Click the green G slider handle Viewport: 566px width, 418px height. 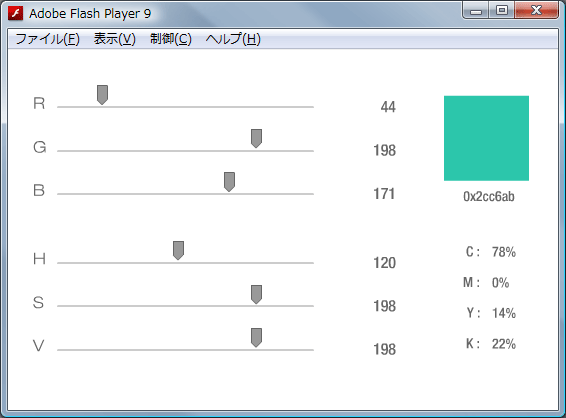[256, 139]
